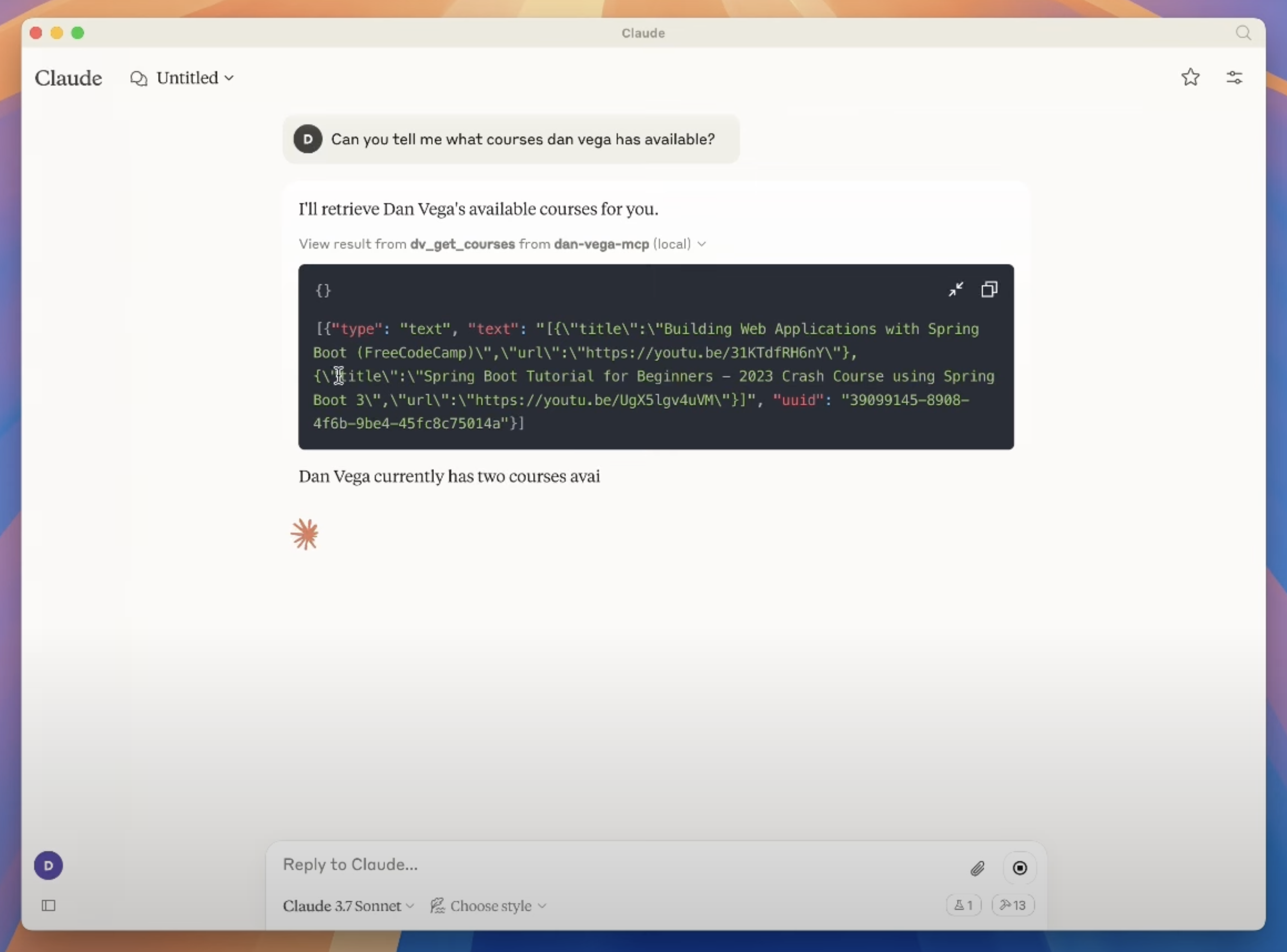Click the Reply to Claude input field
The width and height of the screenshot is (1287, 952).
[x=519, y=864]
